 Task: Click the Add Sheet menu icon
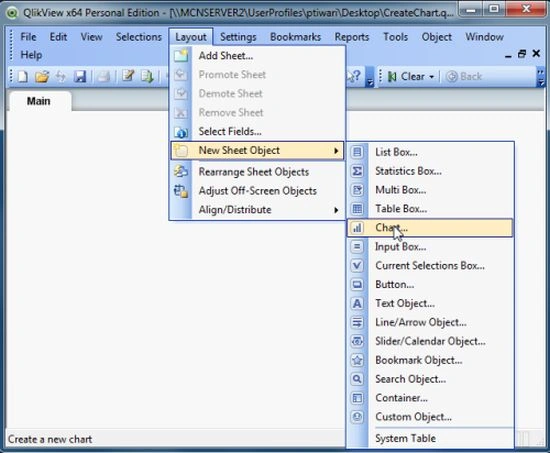pos(181,56)
